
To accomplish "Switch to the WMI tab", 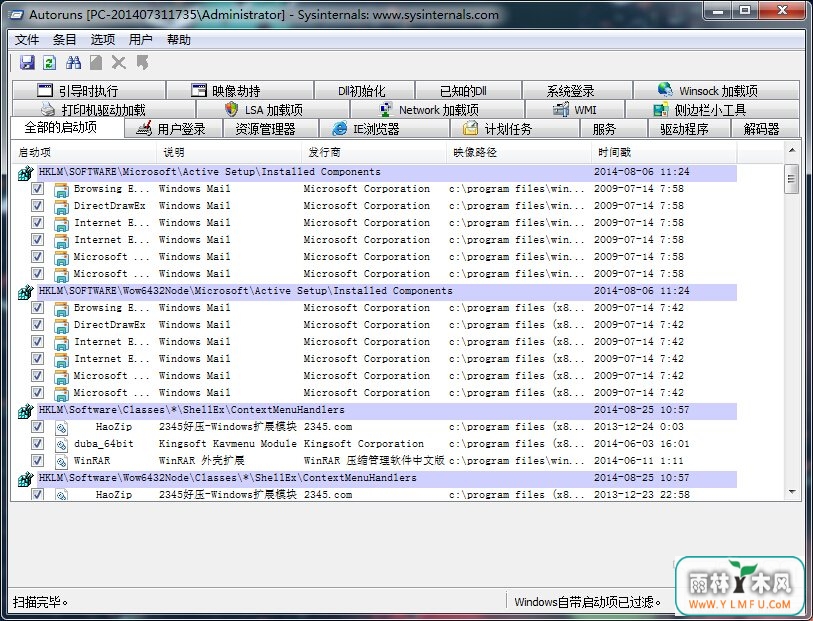I will (575, 109).
